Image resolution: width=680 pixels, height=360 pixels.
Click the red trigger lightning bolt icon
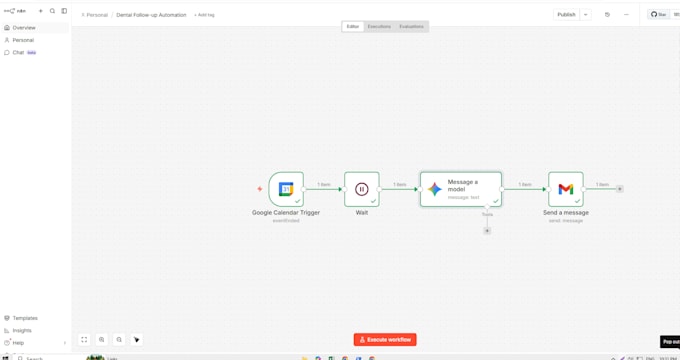(259, 189)
